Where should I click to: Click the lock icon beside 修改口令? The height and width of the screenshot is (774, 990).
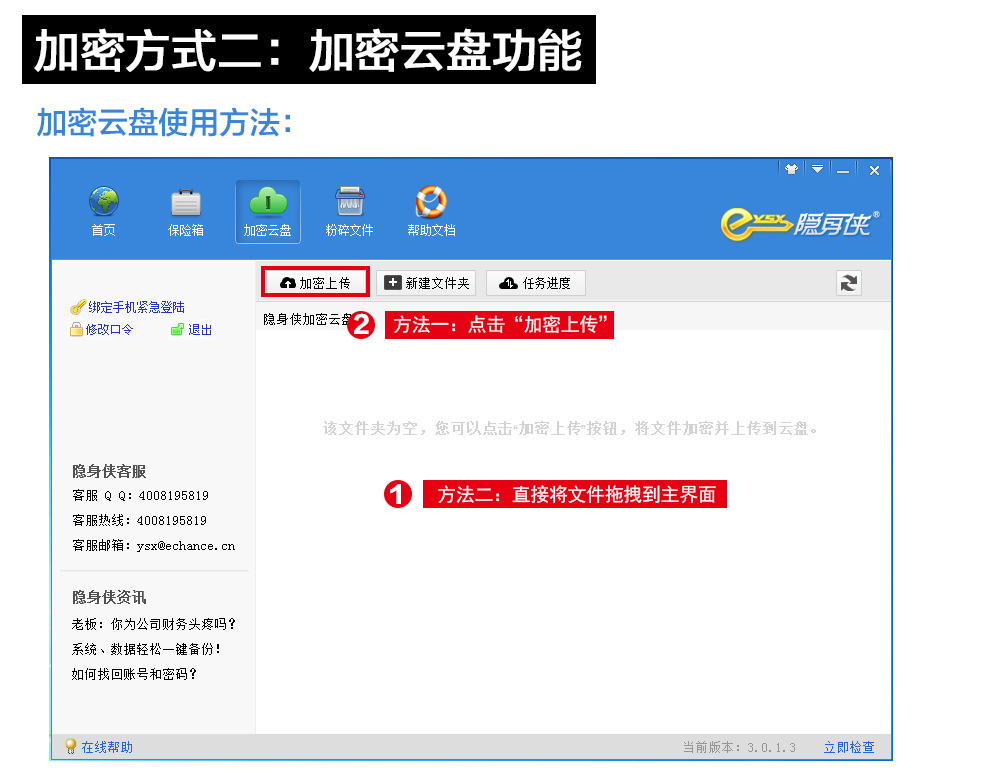[x=76, y=330]
